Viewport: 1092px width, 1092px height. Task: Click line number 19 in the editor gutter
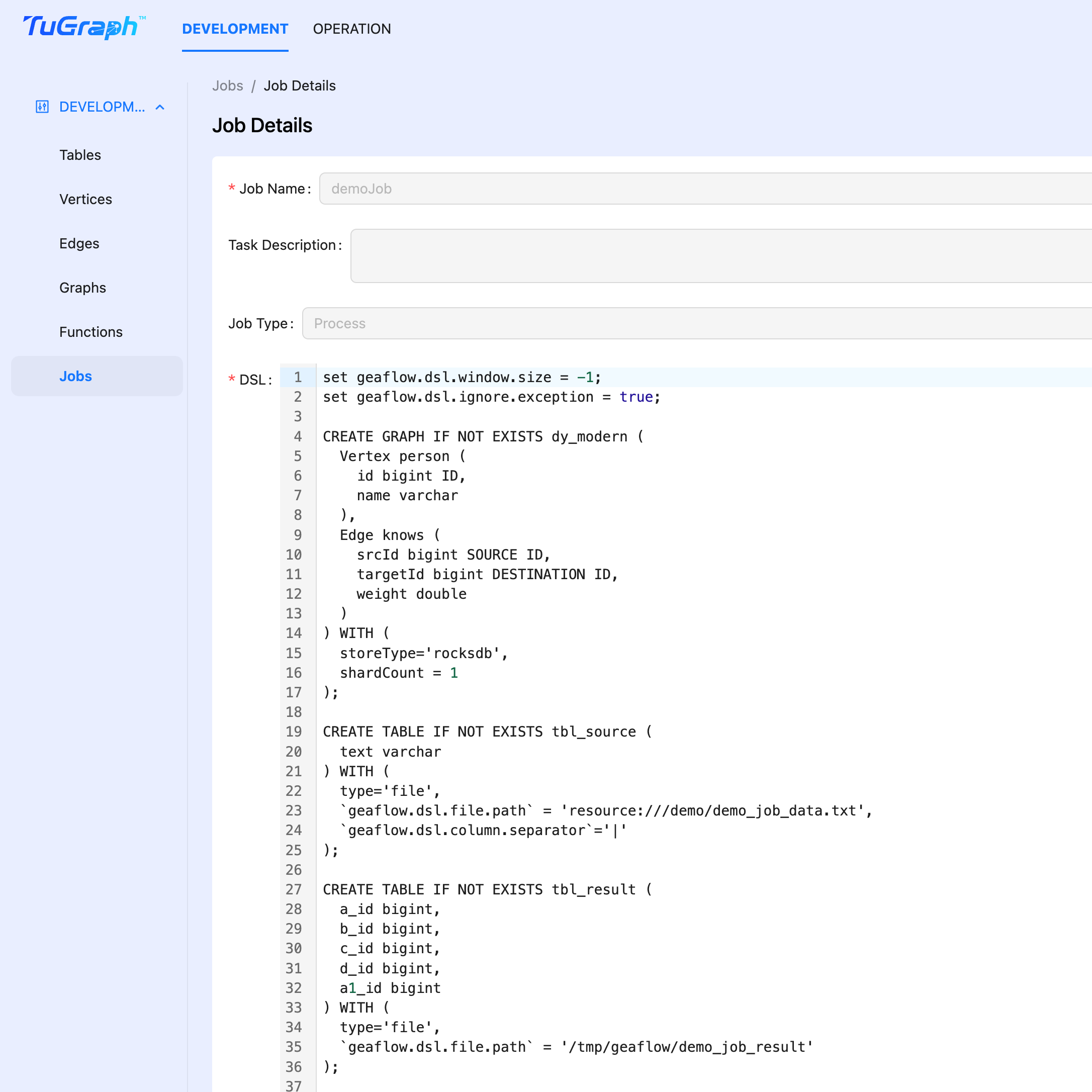coord(295,732)
